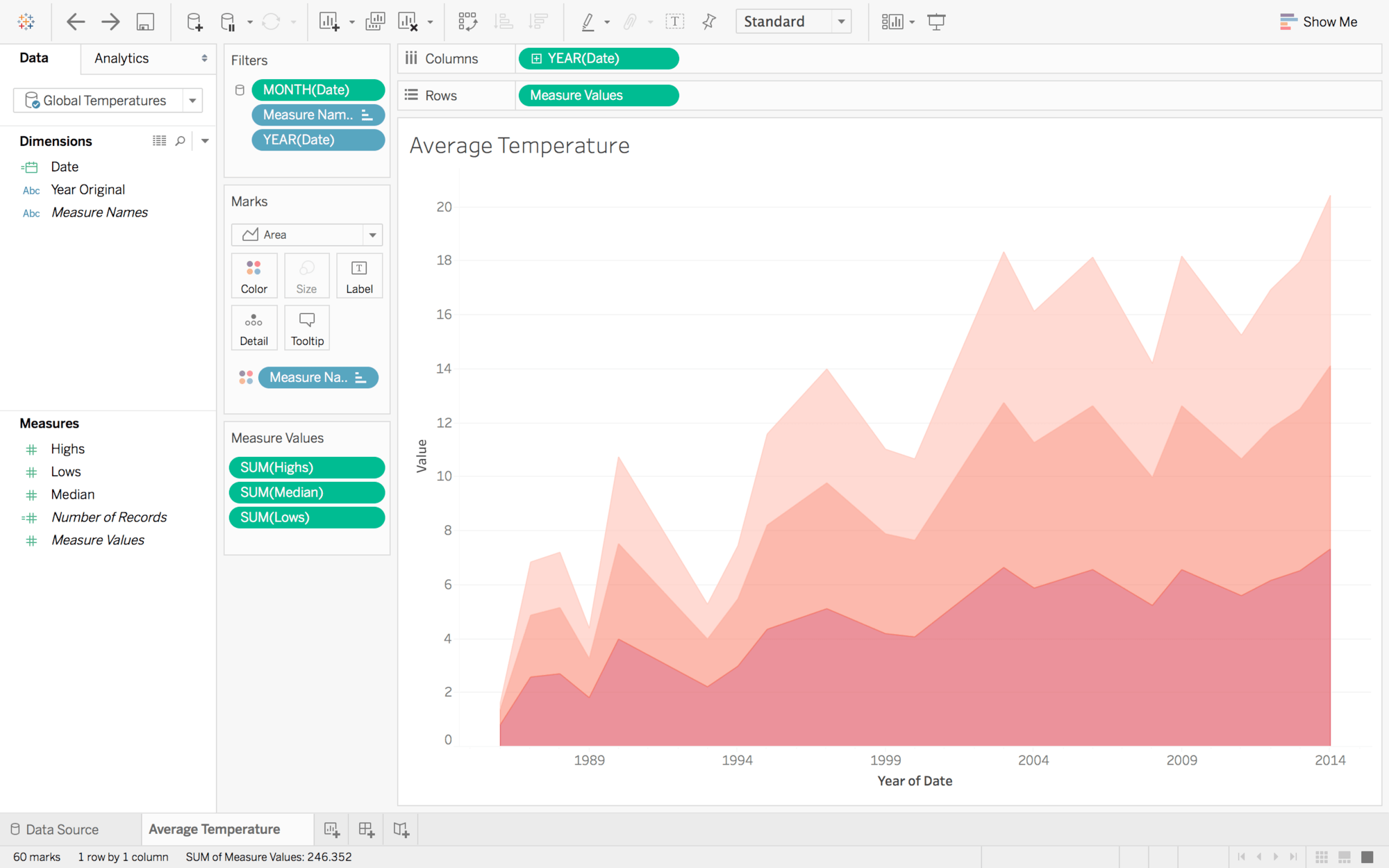Click the save/download icon in toolbar

145,21
